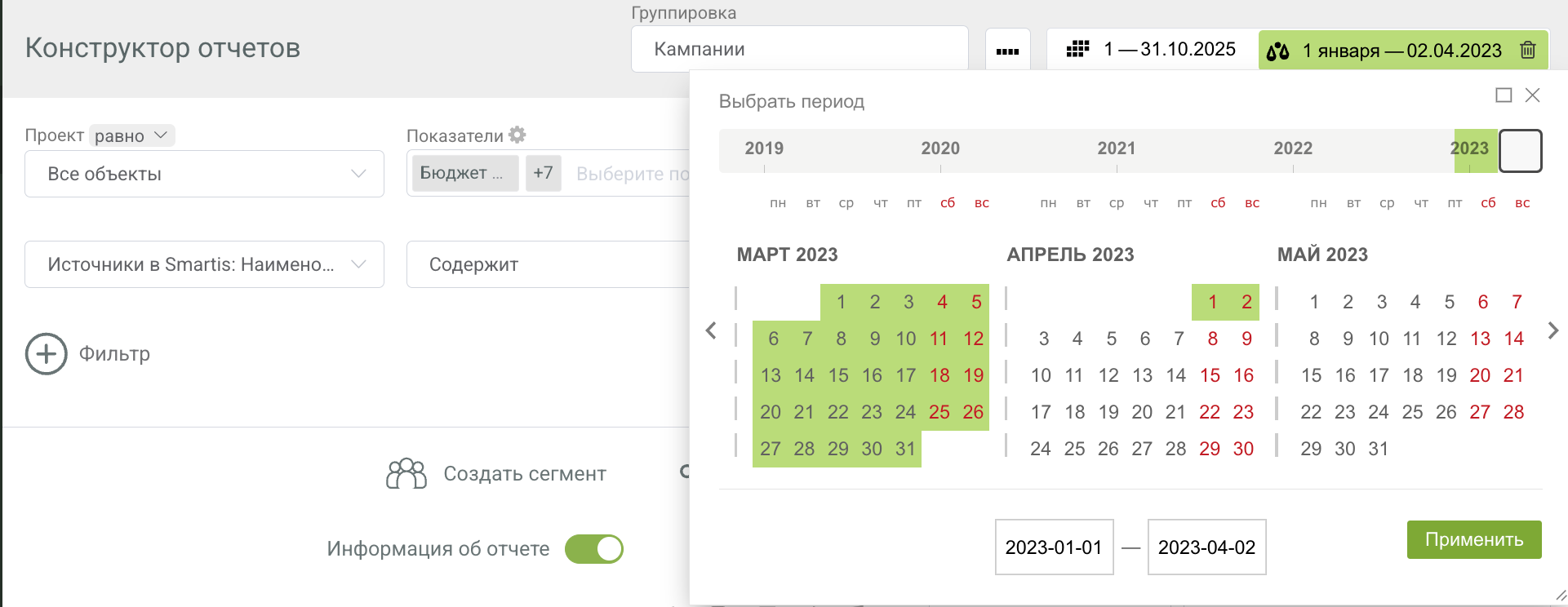
Task: Click the Создать сегмент link
Action: click(x=525, y=474)
